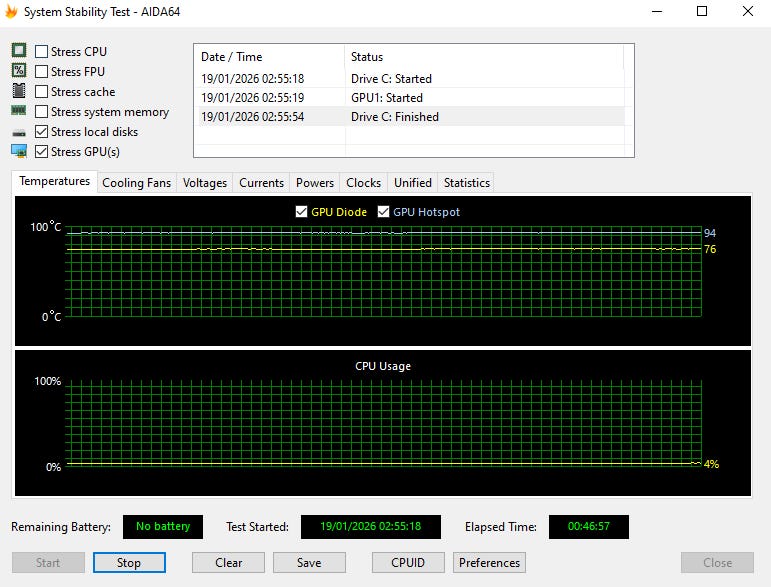Screen dimensions: 771x587
Task: Click the 100% CPU usage axis label
Action: (x=48, y=381)
